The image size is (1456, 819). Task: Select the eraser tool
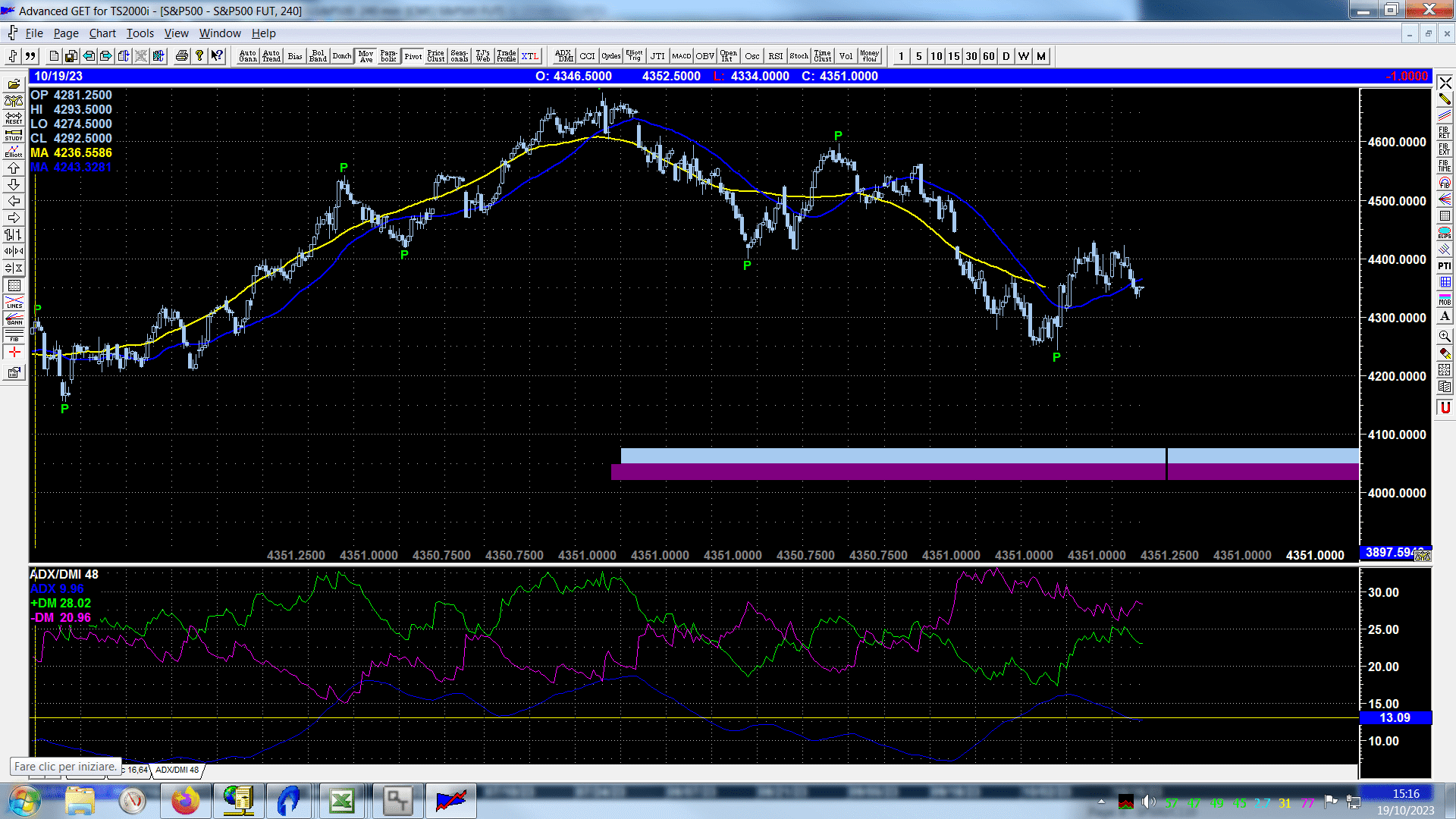tap(1445, 353)
